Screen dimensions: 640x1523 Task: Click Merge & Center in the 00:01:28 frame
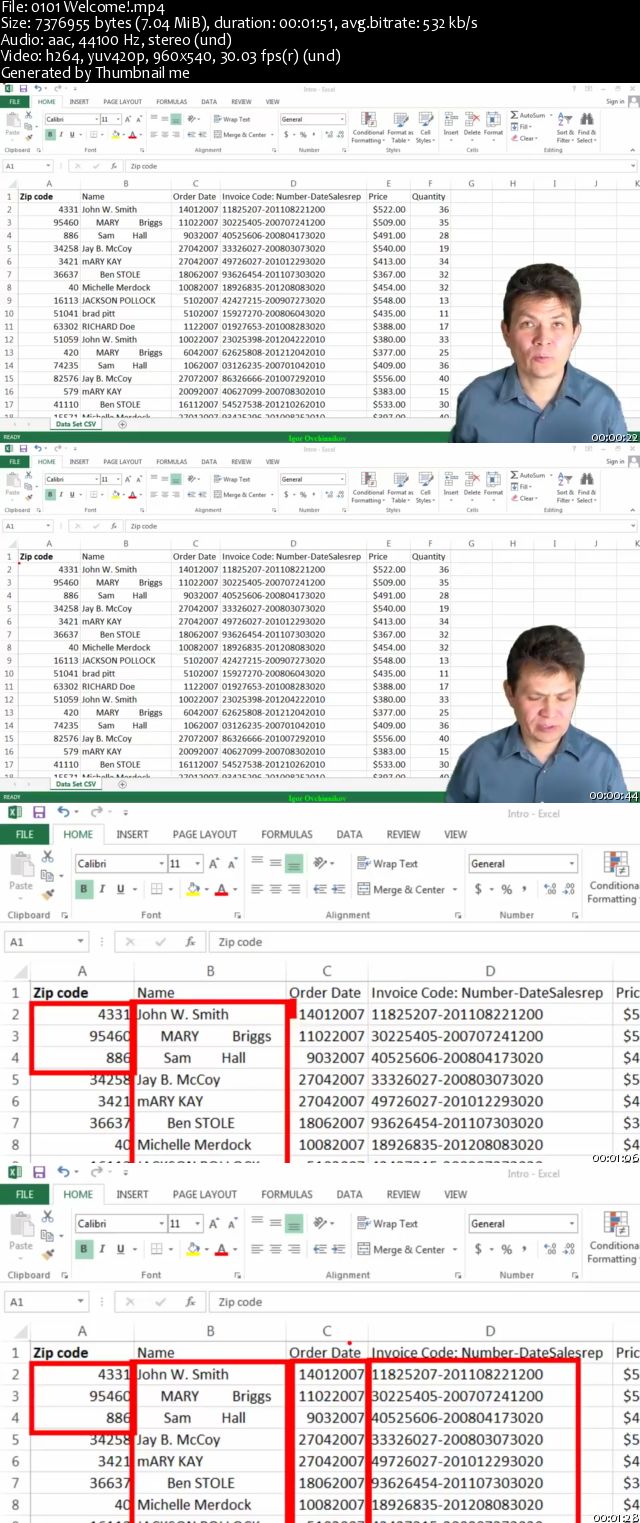pyautogui.click(x=400, y=1250)
